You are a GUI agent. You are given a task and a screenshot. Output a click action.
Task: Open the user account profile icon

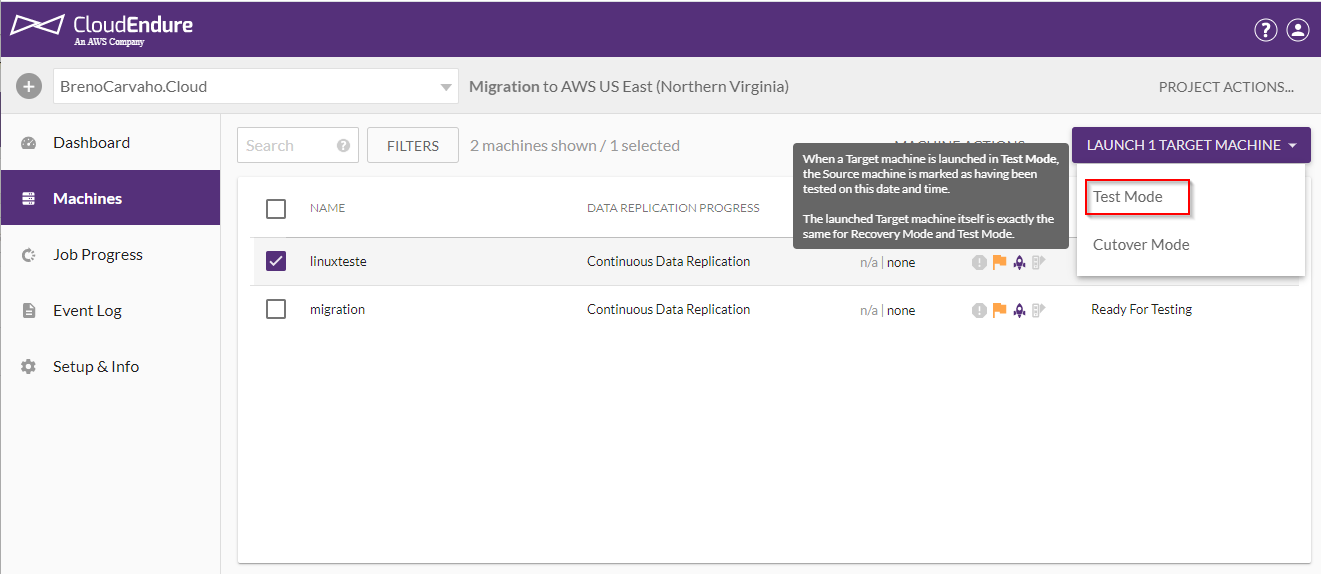click(1297, 30)
